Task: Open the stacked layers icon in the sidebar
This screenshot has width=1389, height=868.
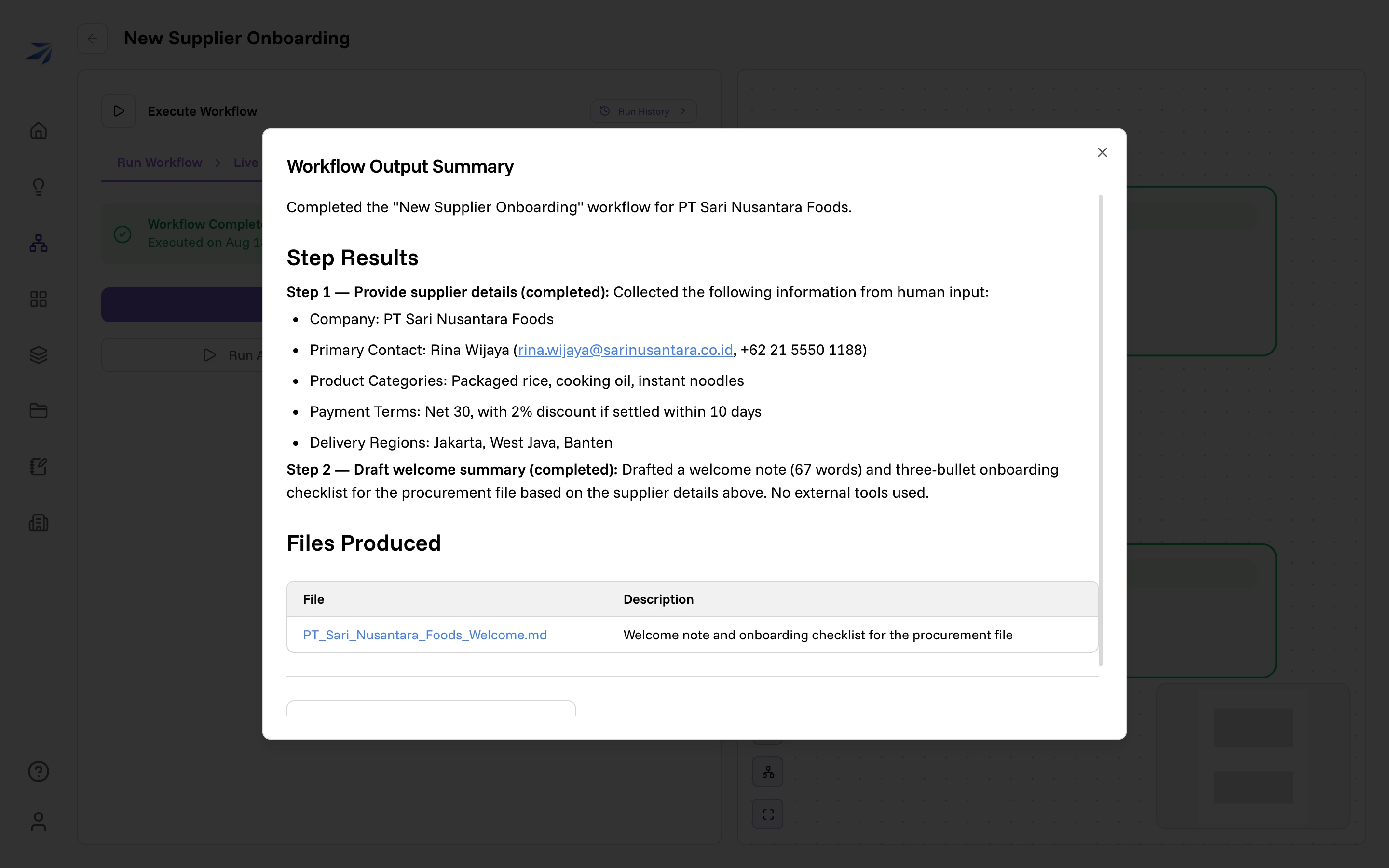Action: point(39,355)
